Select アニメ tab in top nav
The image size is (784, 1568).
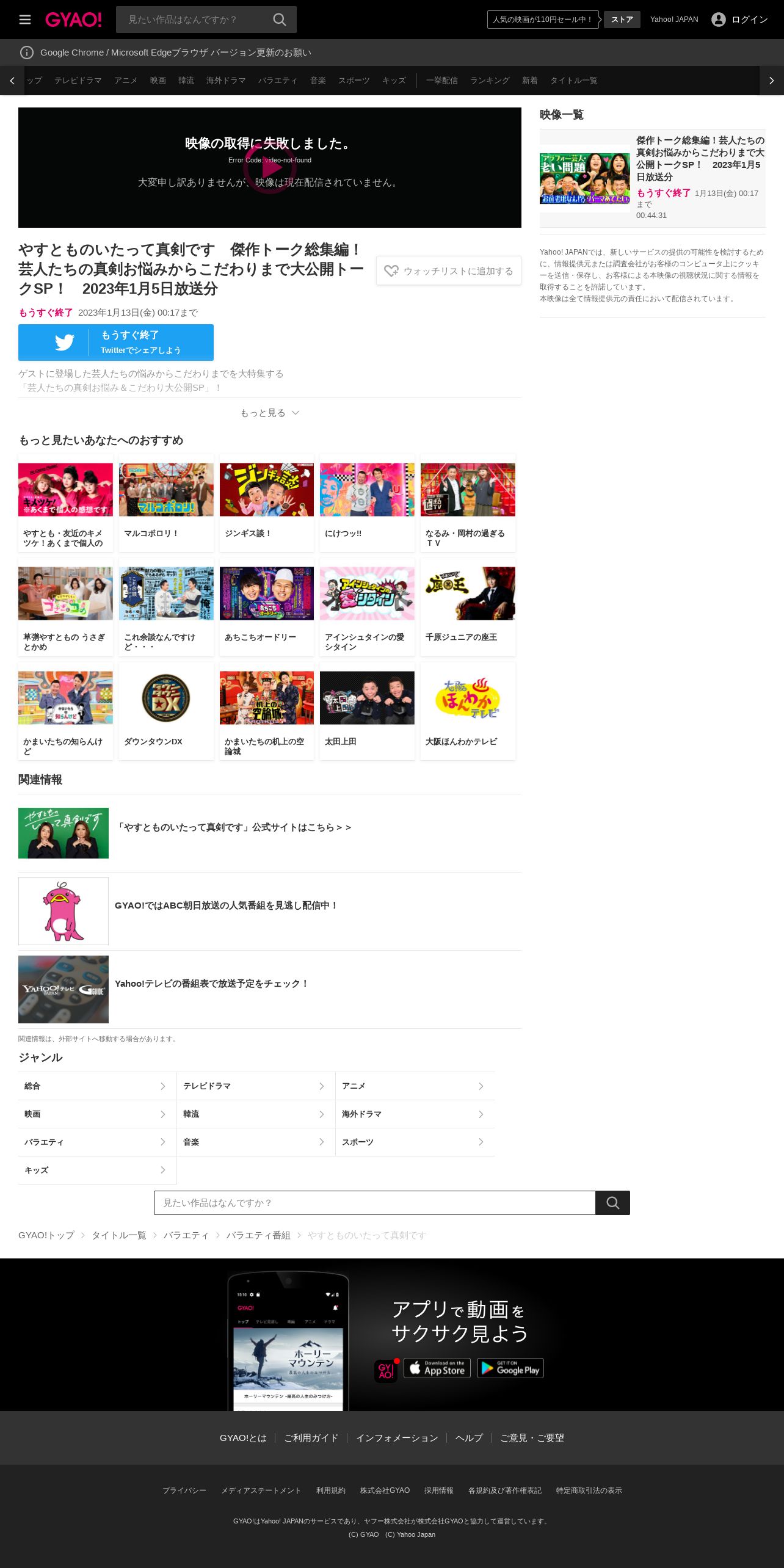(x=126, y=81)
